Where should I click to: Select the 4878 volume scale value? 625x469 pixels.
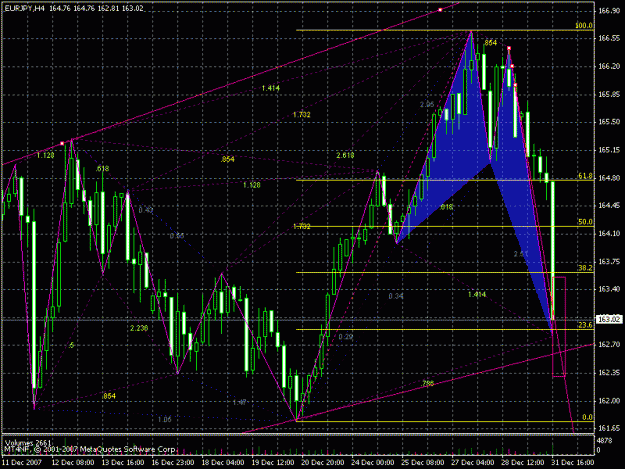coord(605,440)
